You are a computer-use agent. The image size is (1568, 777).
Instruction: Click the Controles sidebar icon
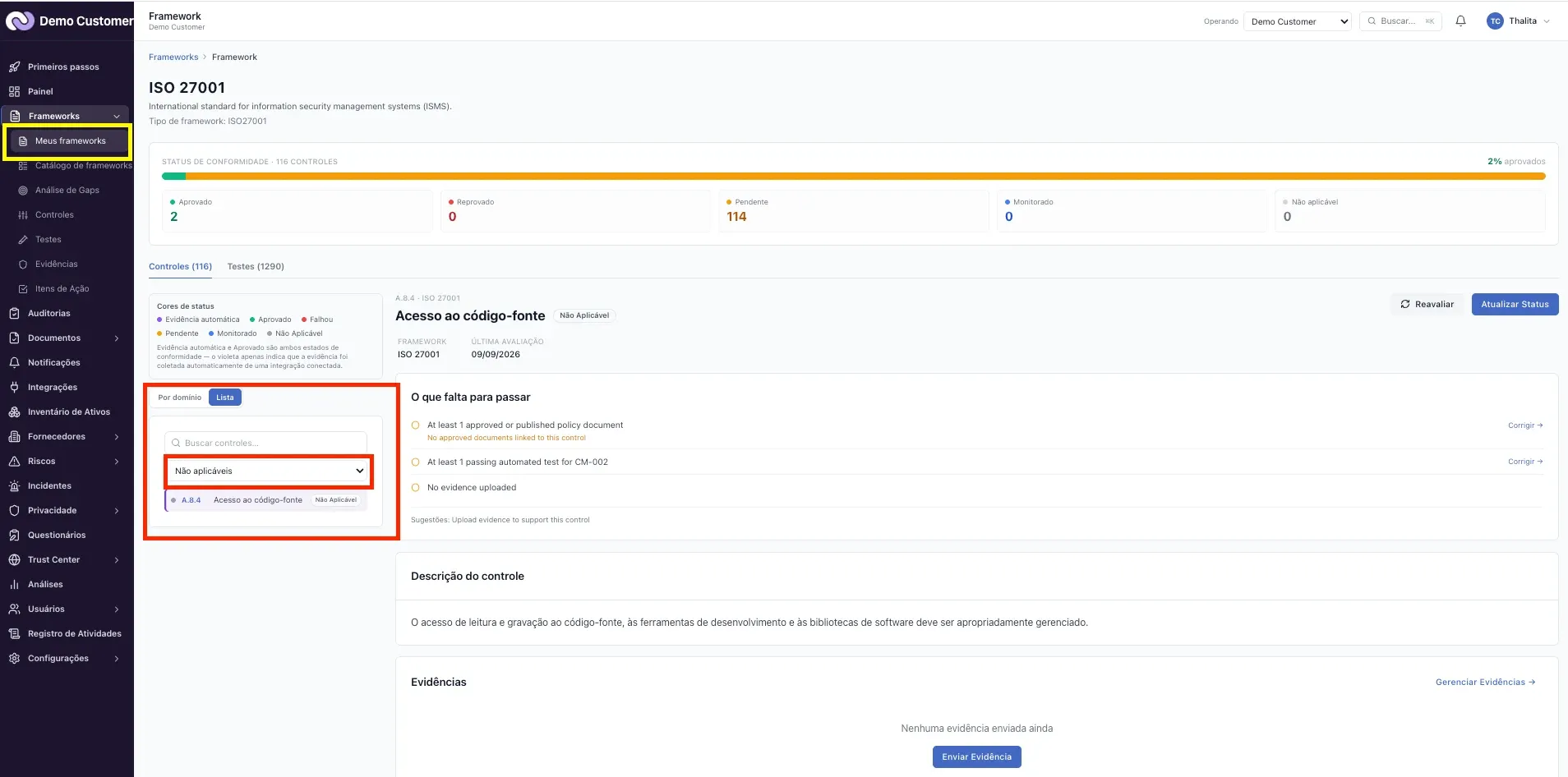(23, 214)
